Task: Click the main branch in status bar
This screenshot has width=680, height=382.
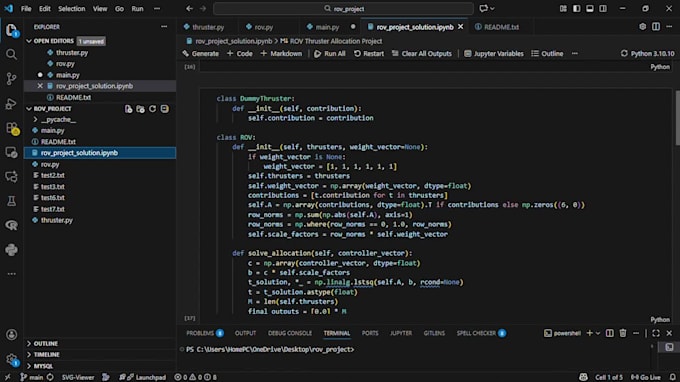Action: tap(31, 377)
